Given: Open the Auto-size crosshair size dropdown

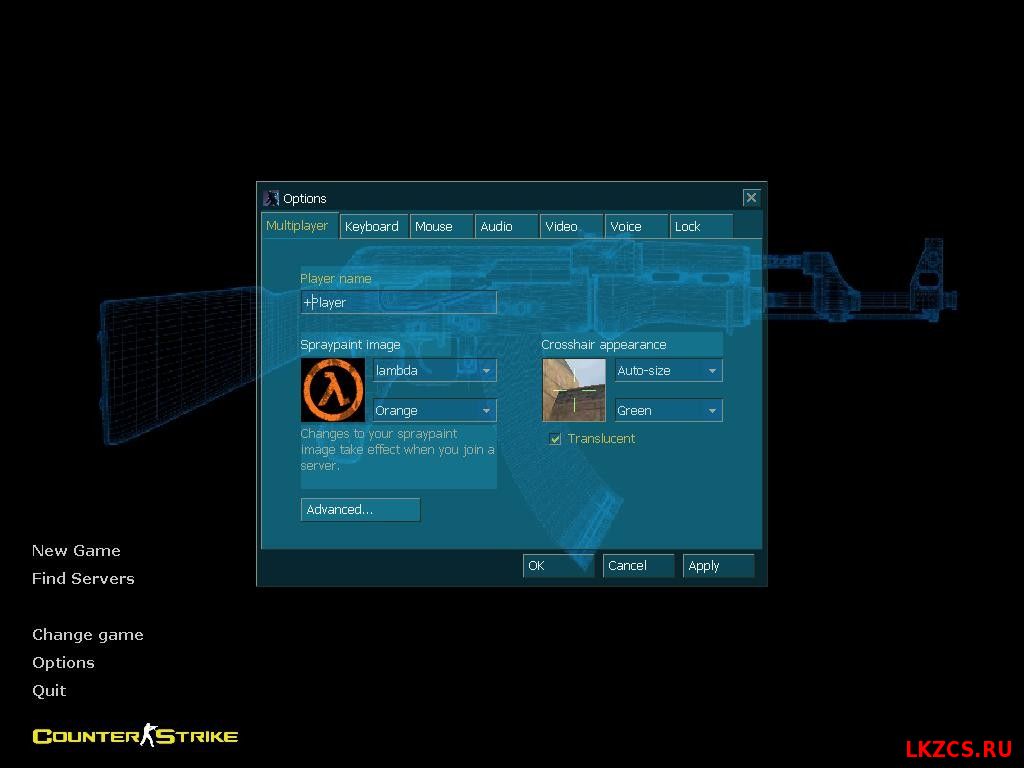Looking at the screenshot, I should [668, 370].
